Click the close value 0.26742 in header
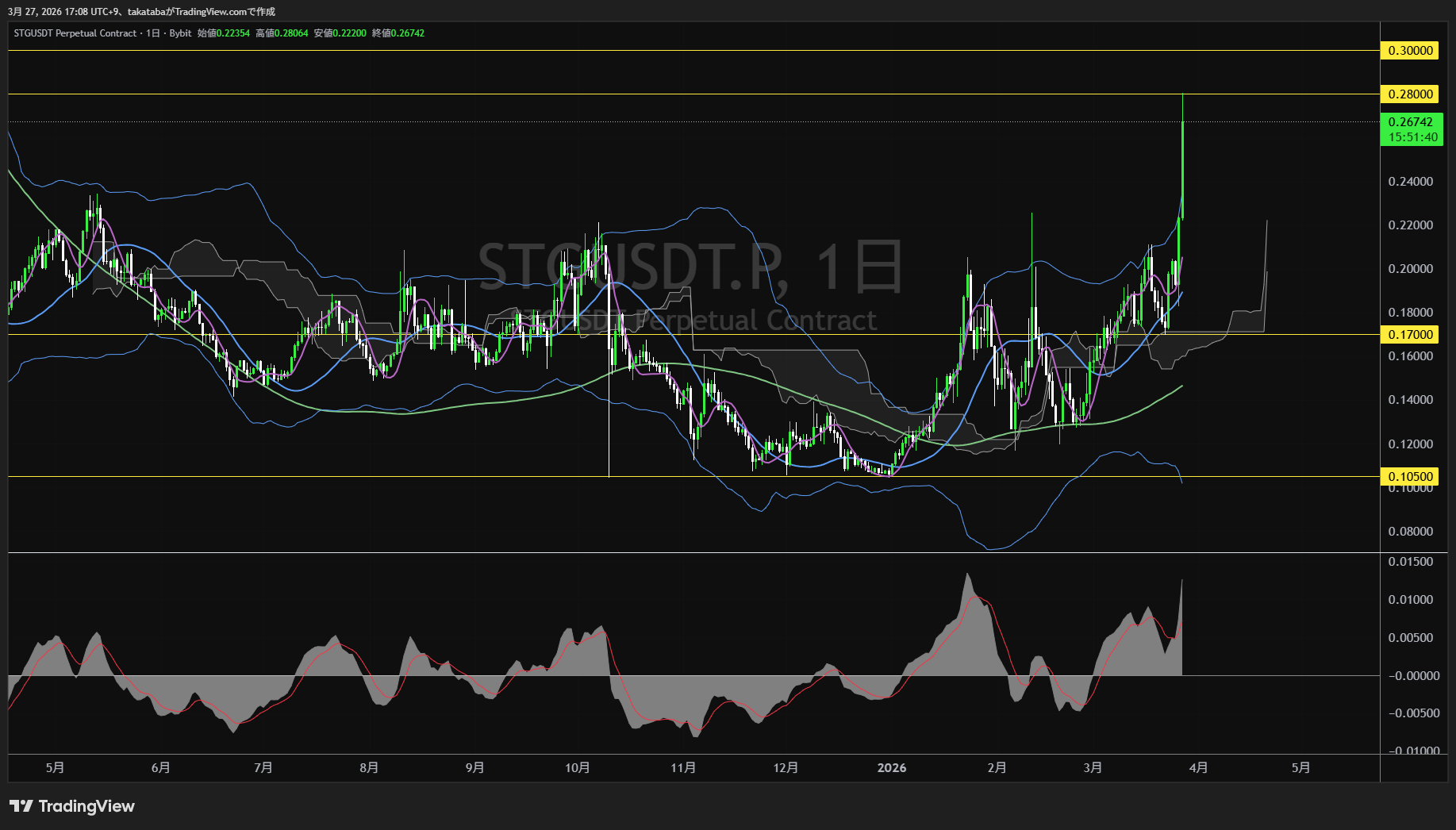 (407, 33)
